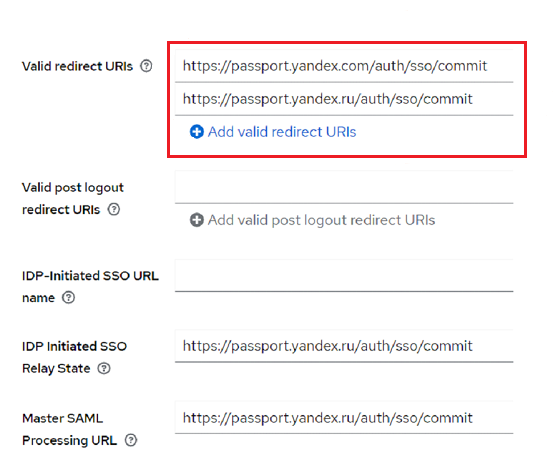Screen dimensions: 558x455
Task: Click the empty post logout redirect URI field
Action: (344, 187)
